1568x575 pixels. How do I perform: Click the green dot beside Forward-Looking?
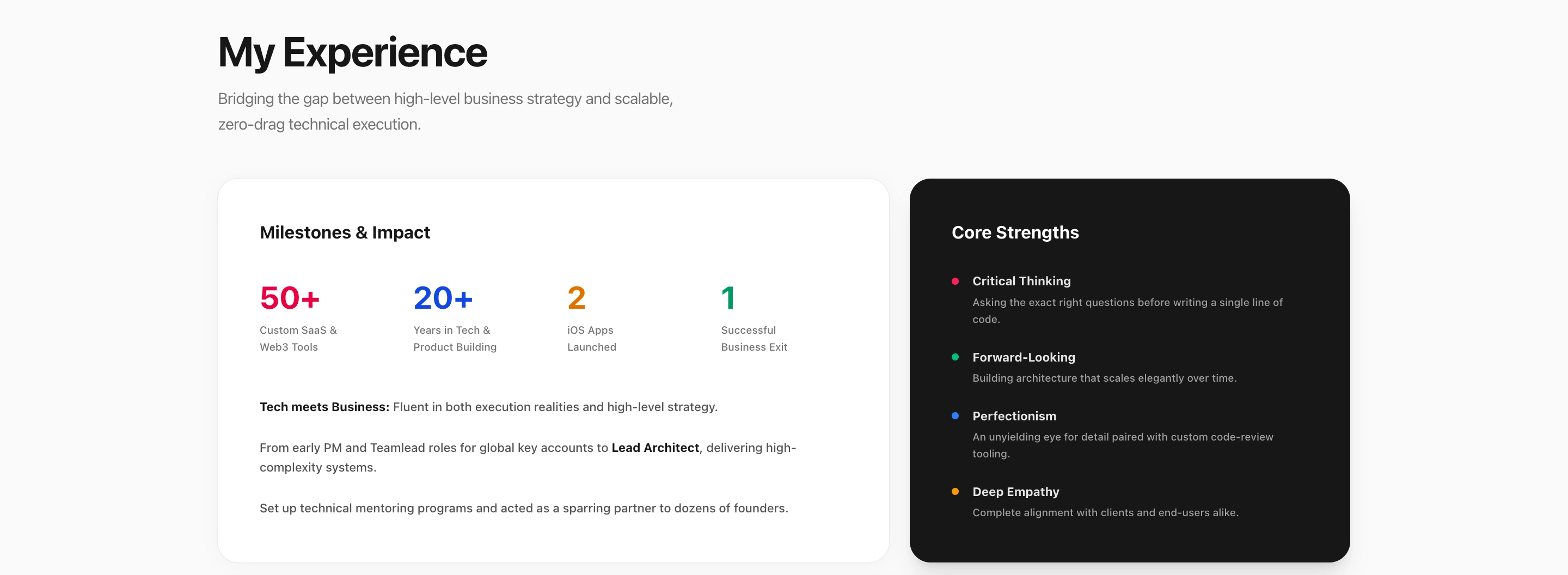click(x=955, y=357)
